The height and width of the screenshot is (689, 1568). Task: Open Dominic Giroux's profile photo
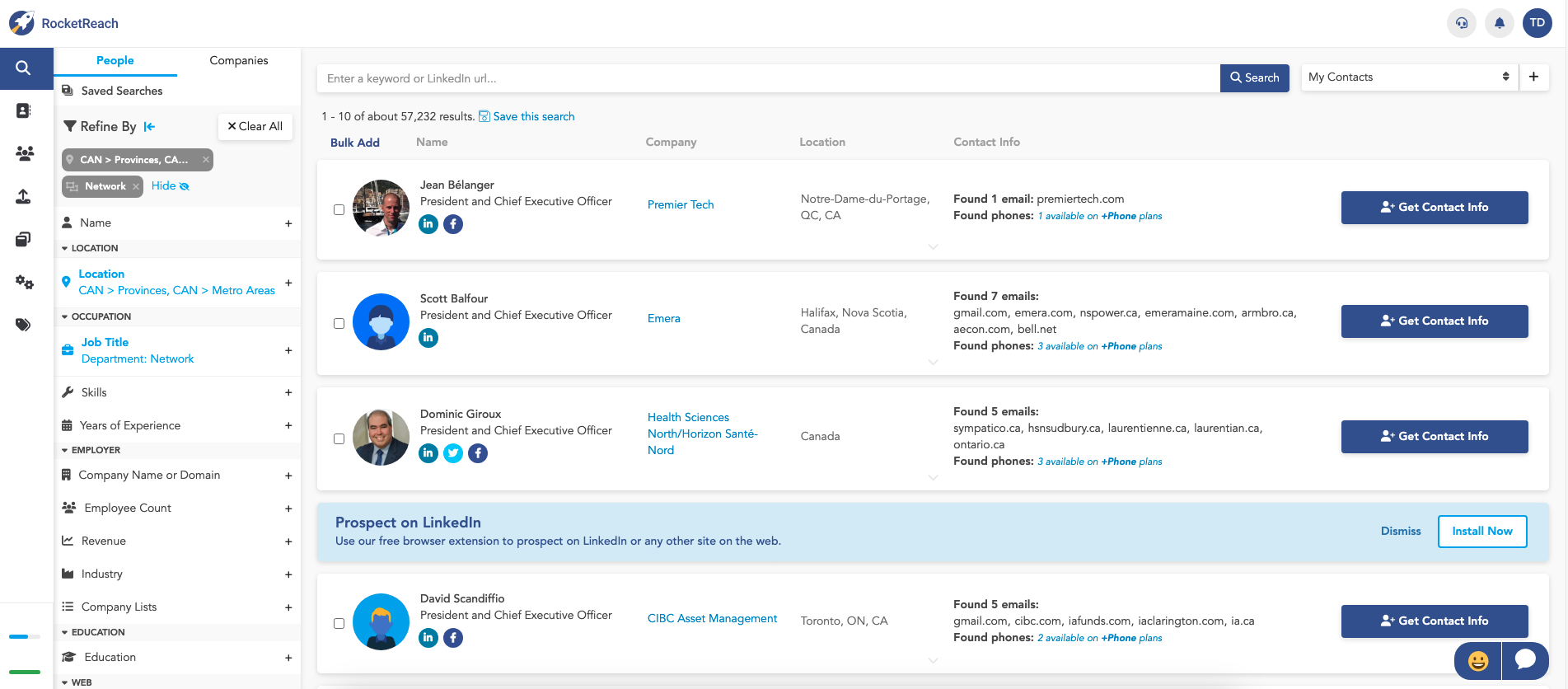(x=381, y=438)
